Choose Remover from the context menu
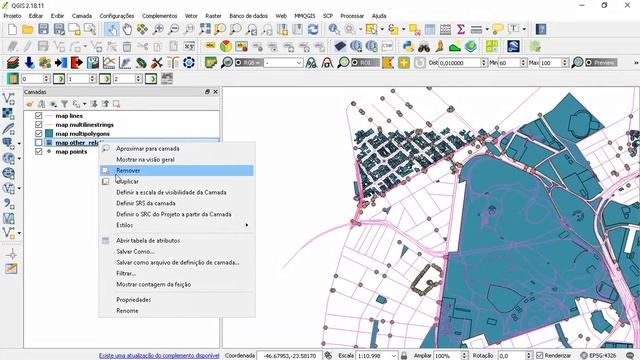This screenshot has width=640, height=360. (x=176, y=171)
